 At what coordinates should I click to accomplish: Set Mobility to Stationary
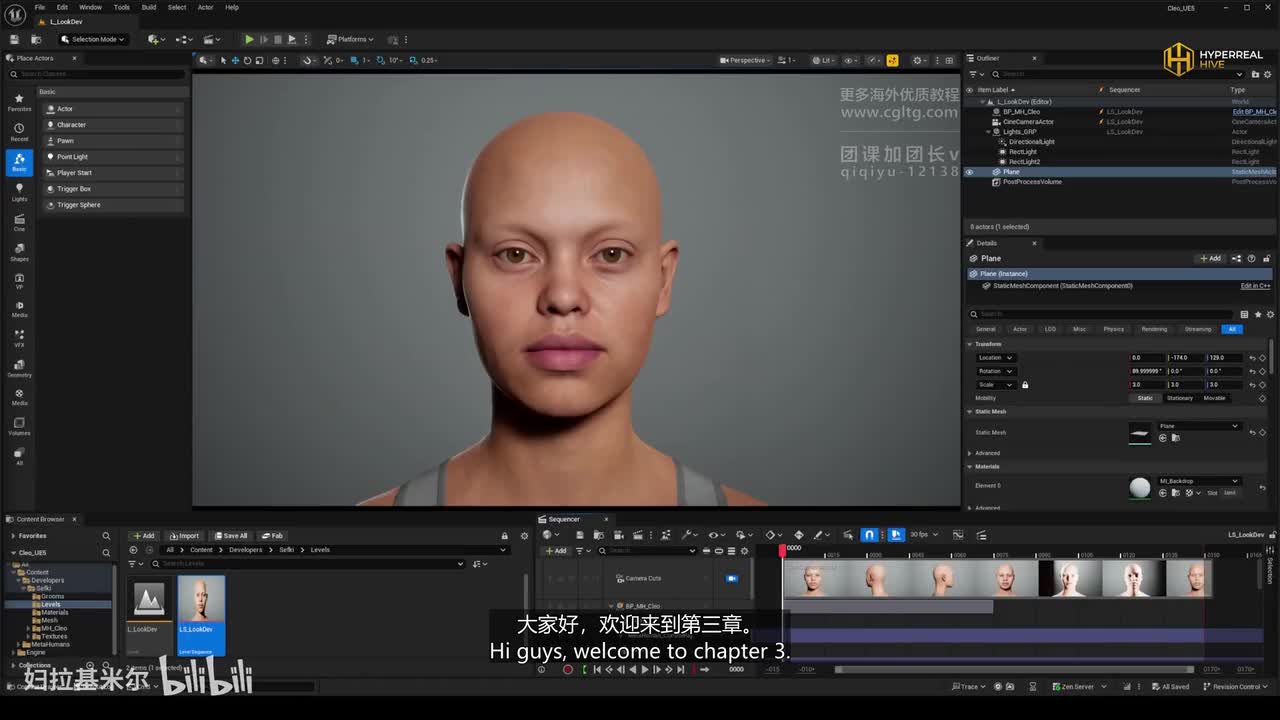coord(1180,398)
